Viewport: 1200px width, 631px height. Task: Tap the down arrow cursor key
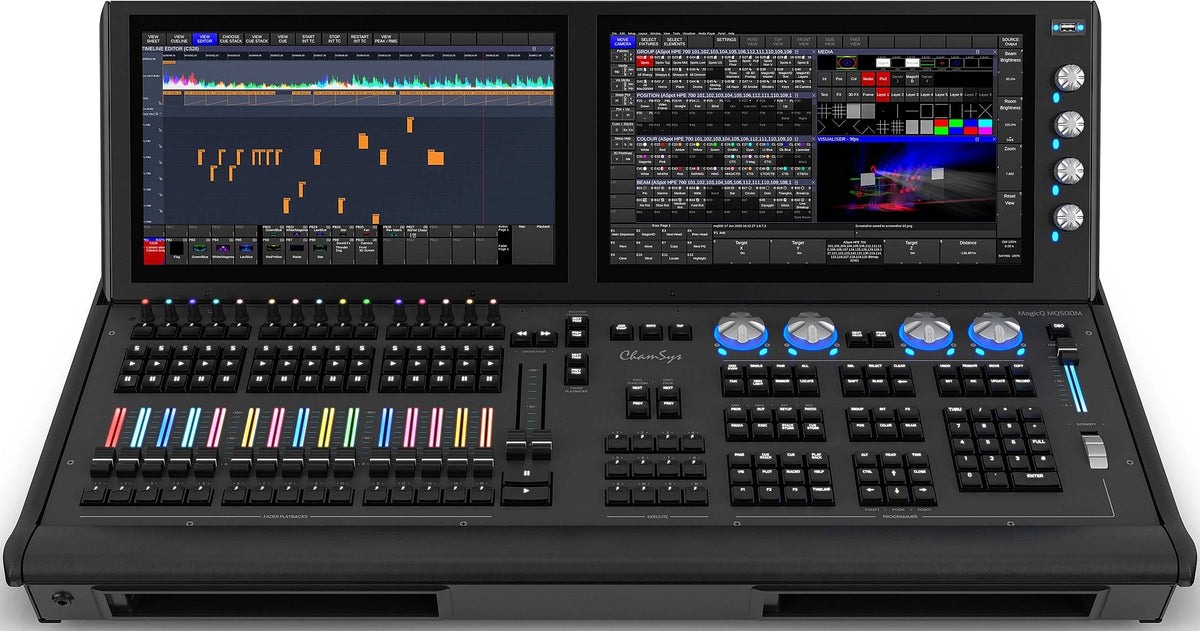tap(897, 494)
